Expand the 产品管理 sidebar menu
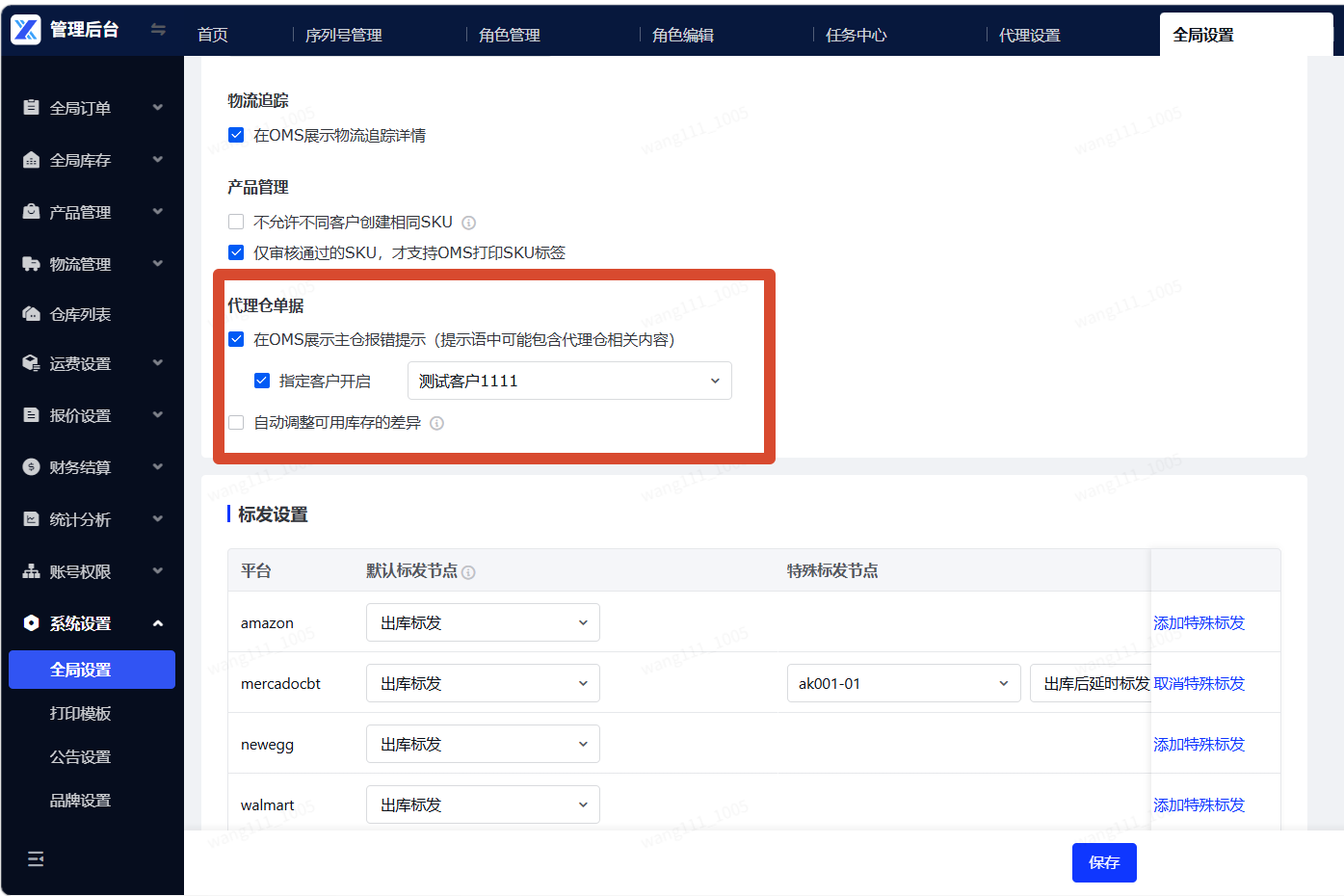1344x896 pixels. (x=158, y=211)
